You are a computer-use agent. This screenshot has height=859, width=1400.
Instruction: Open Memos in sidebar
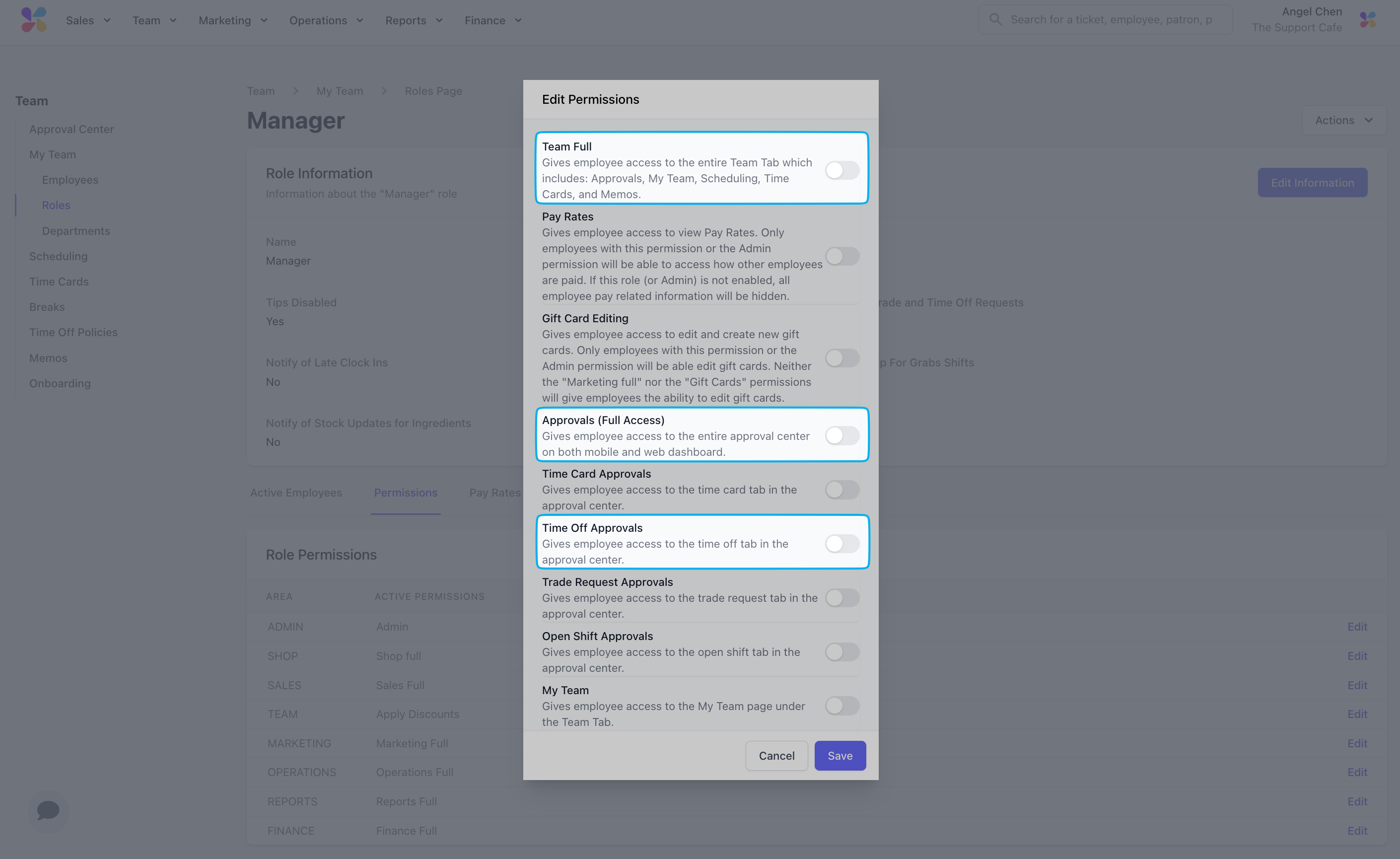(48, 358)
